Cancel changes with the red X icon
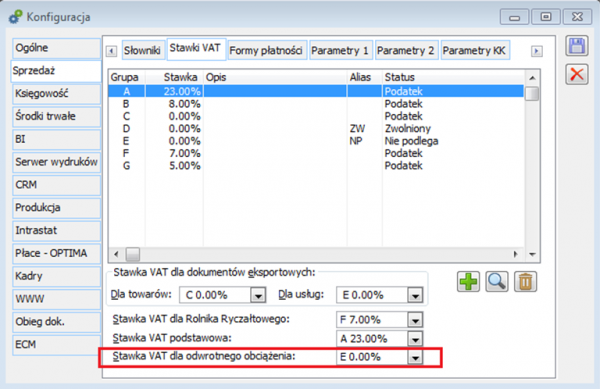 (x=577, y=74)
